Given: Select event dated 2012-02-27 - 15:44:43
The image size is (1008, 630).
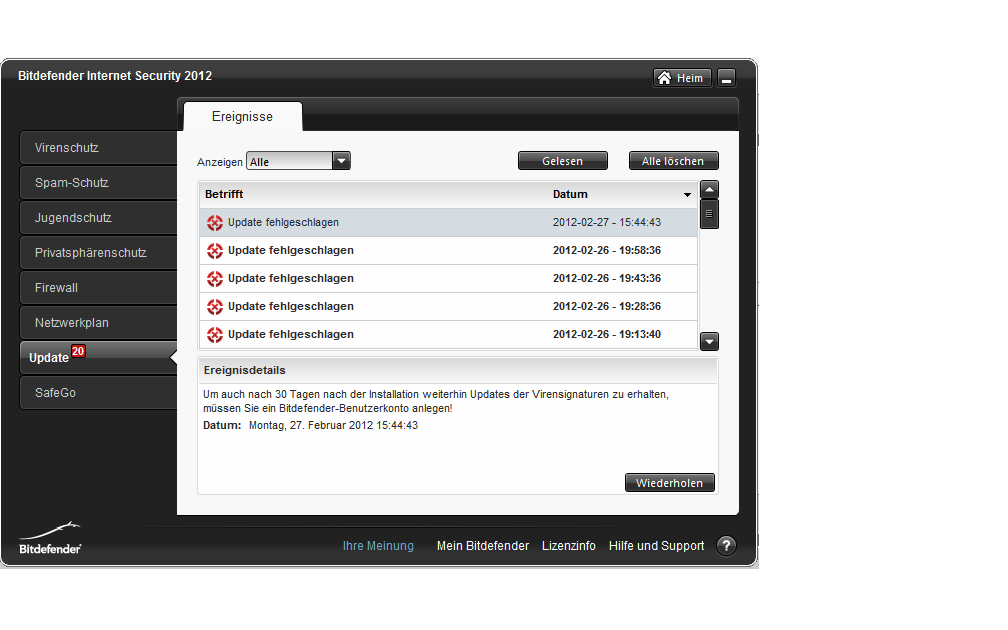Looking at the screenshot, I should (448, 222).
